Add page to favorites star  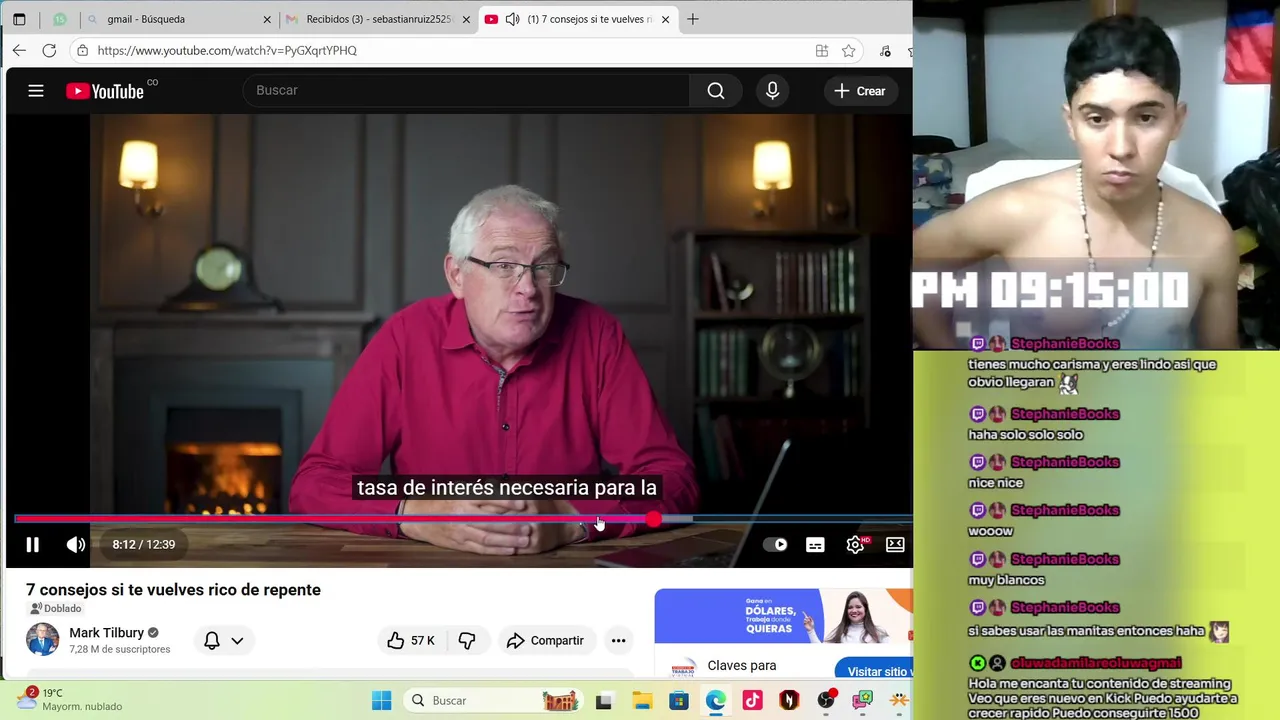(848, 51)
